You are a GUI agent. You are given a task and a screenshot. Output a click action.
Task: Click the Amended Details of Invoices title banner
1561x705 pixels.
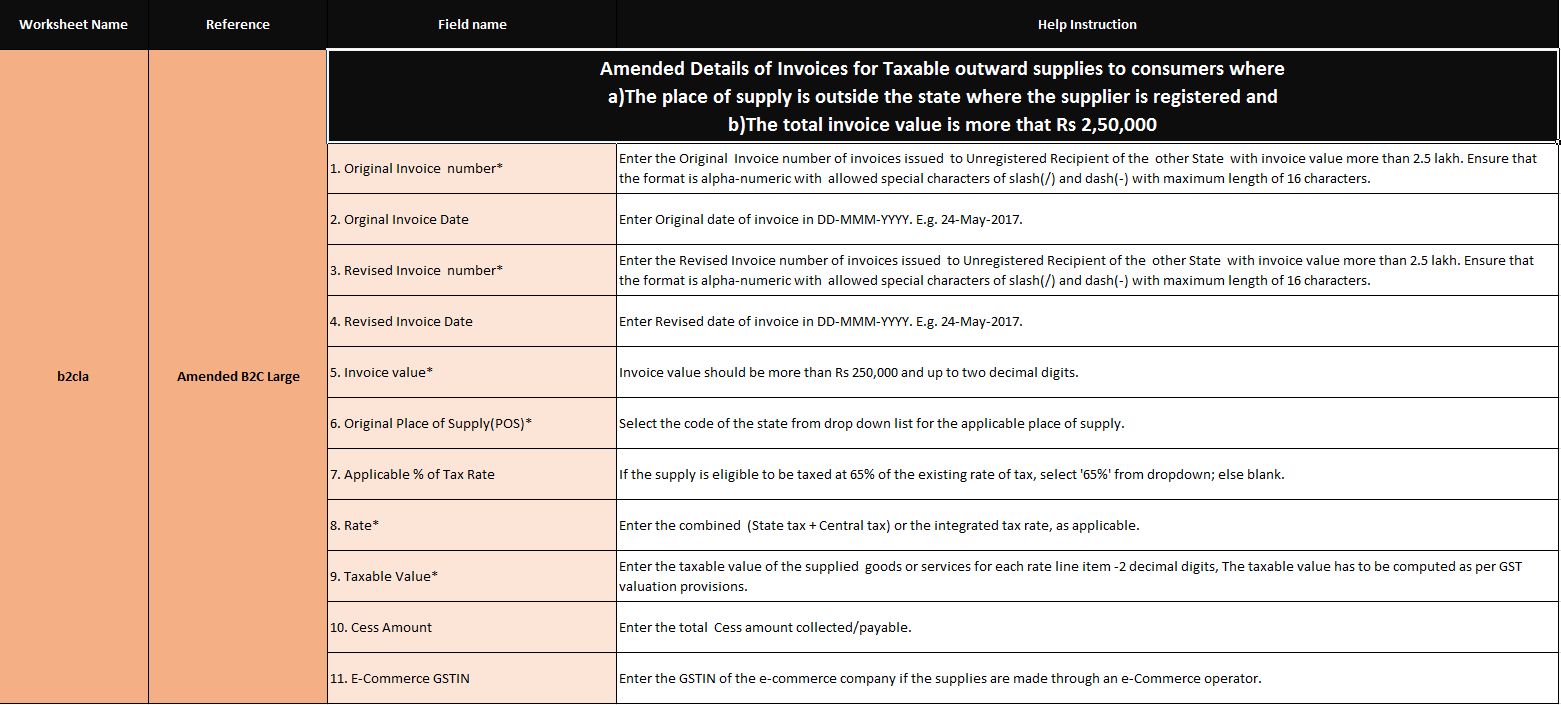coord(942,96)
